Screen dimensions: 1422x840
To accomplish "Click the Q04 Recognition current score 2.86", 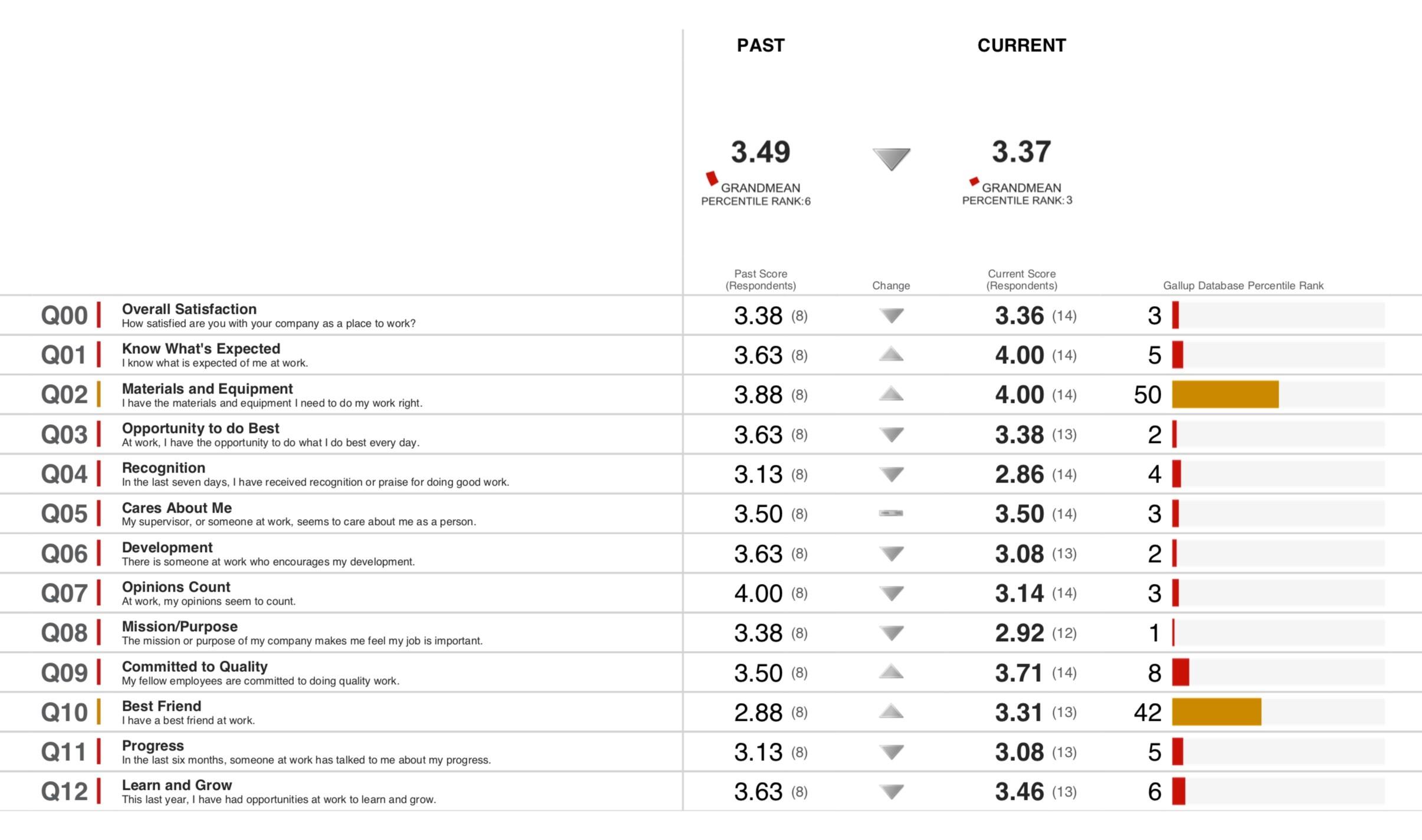I will (1019, 474).
